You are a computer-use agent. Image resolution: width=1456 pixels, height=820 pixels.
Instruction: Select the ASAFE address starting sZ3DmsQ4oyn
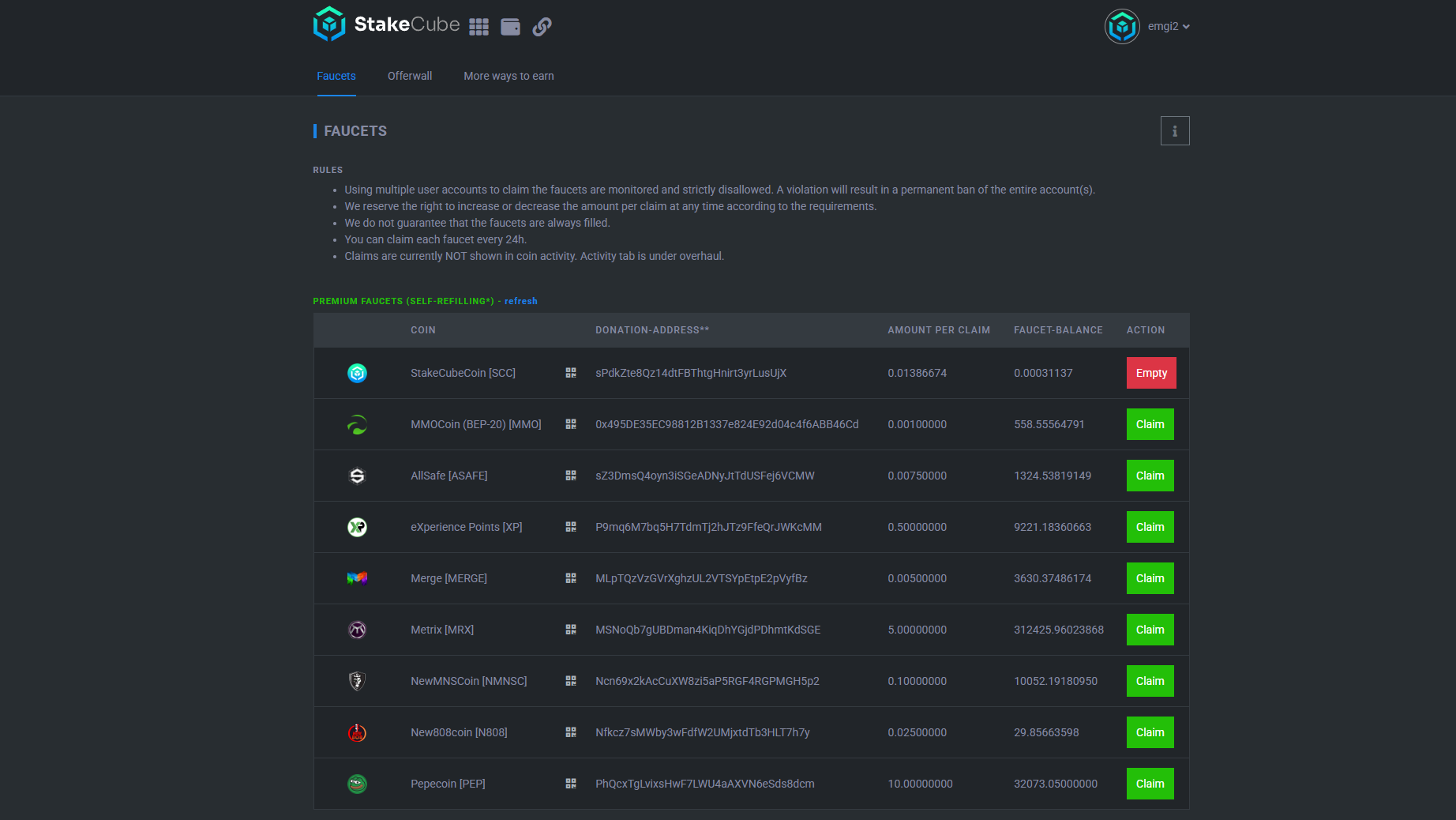pos(705,476)
